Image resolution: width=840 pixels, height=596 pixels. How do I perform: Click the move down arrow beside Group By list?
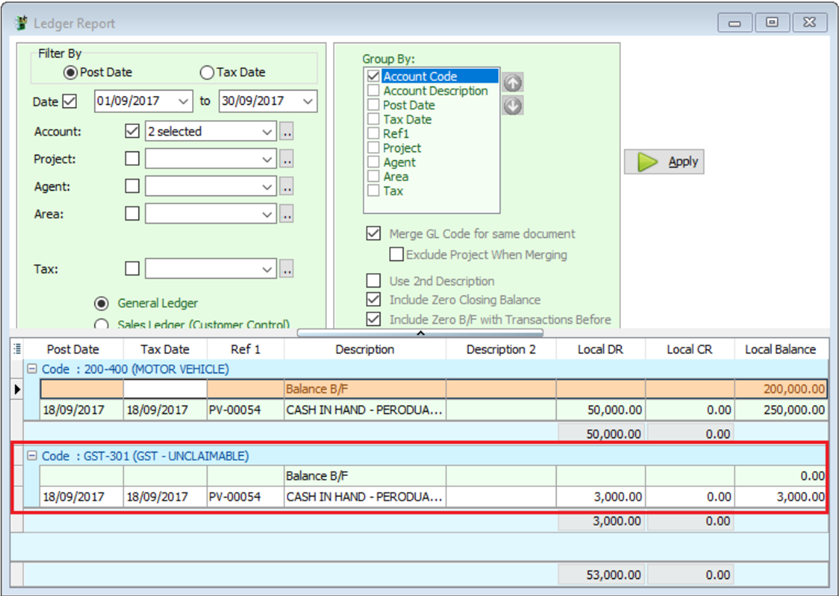513,105
